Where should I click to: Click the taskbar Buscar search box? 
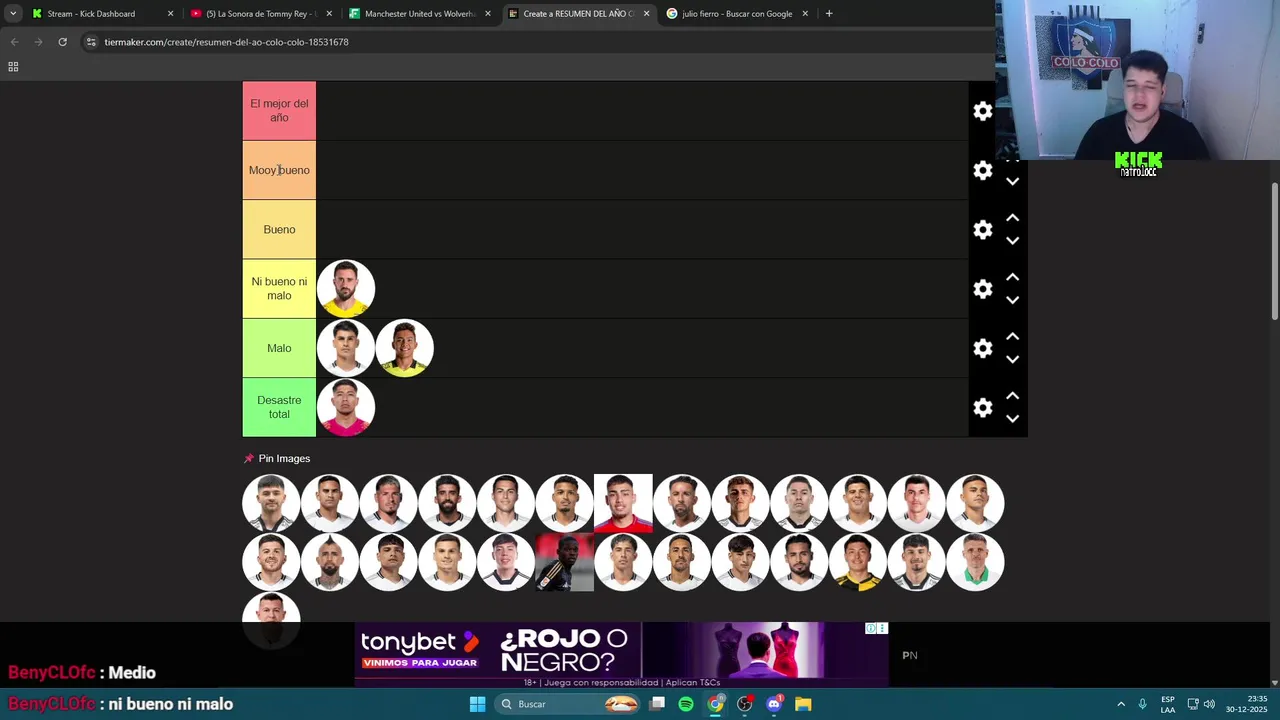coord(567,704)
